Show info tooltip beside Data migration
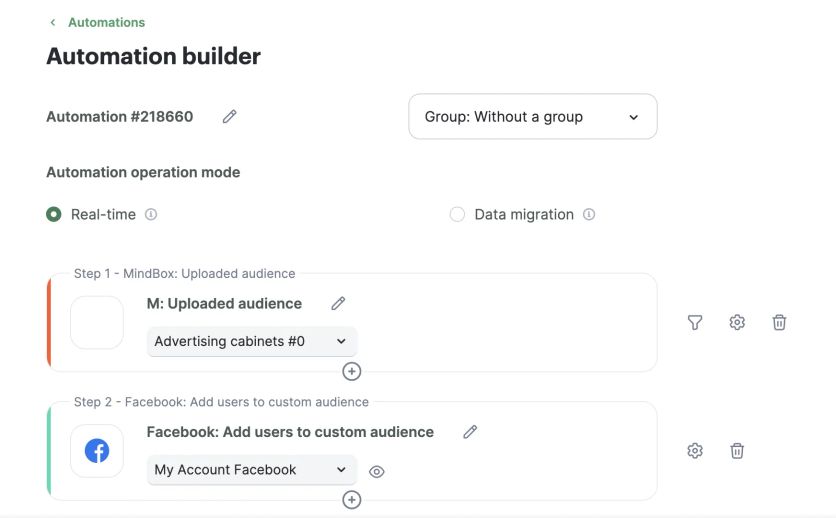Screen dimensions: 836x518 (589, 214)
